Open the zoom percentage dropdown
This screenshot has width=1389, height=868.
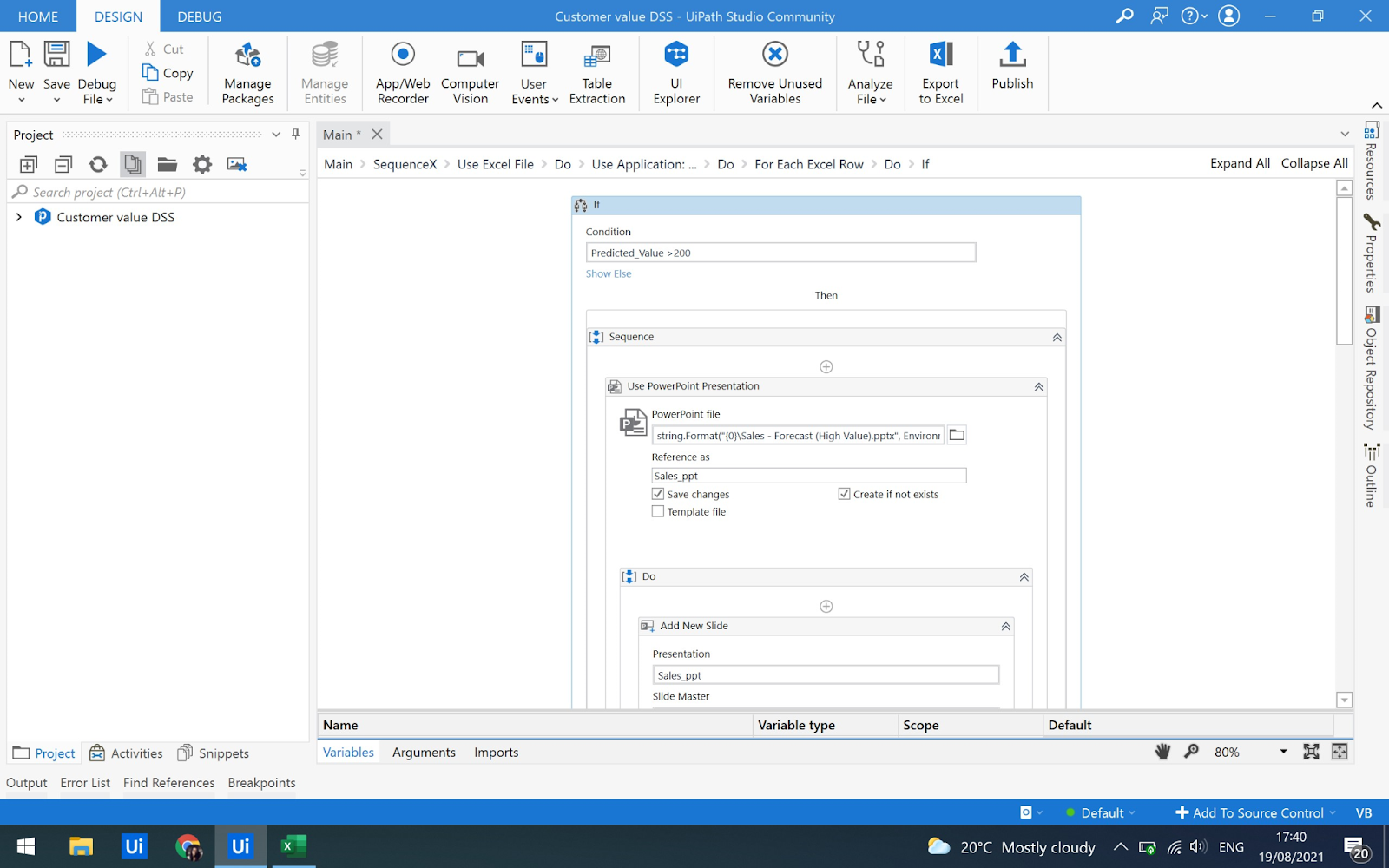pos(1283,752)
